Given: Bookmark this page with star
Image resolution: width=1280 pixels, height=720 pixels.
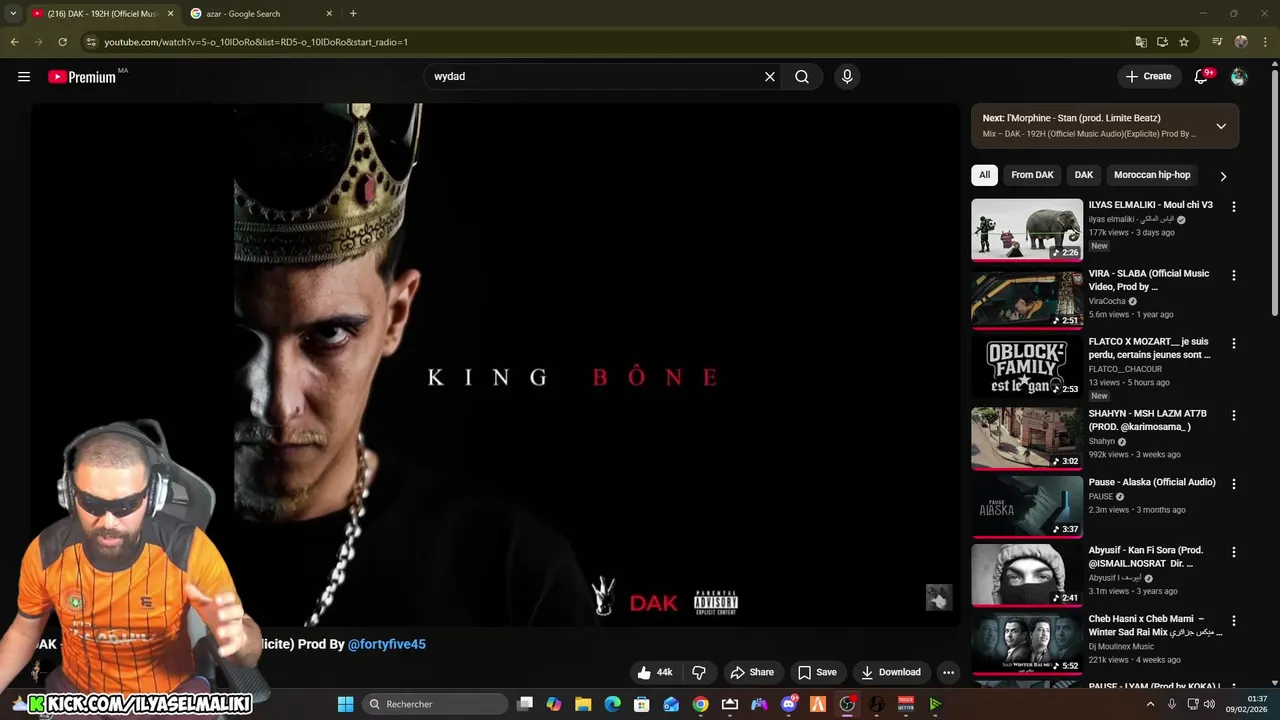Looking at the screenshot, I should tap(1184, 42).
